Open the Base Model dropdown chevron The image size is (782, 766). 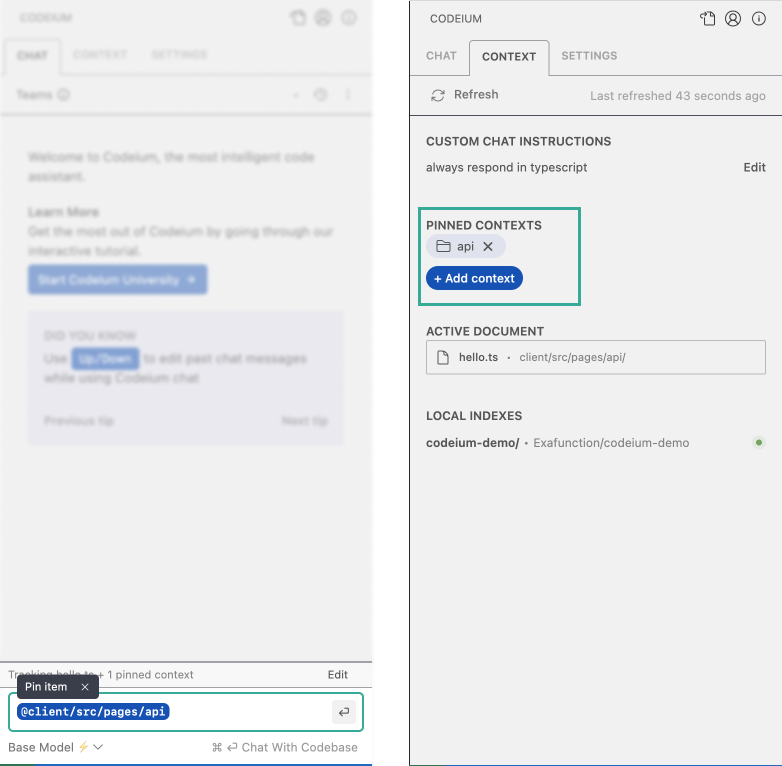[98, 747]
